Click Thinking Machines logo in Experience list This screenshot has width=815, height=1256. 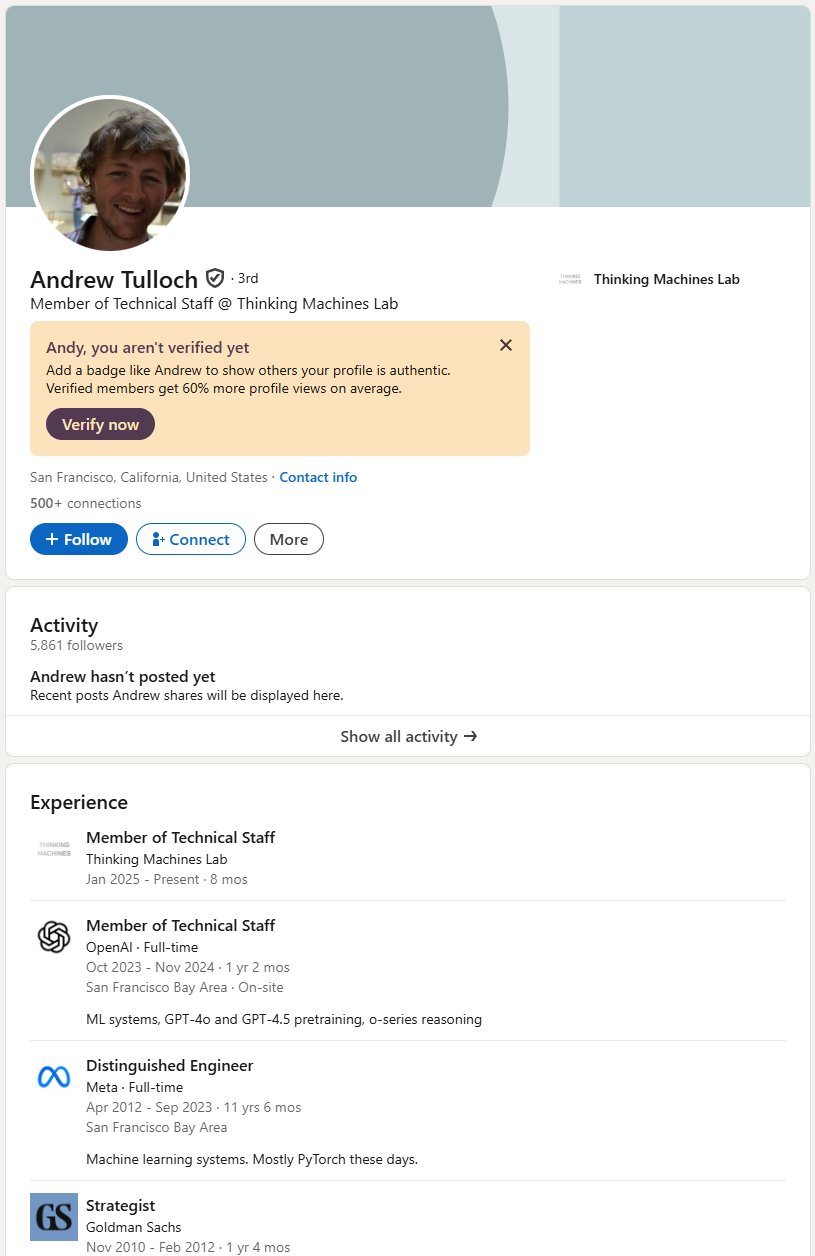point(54,849)
